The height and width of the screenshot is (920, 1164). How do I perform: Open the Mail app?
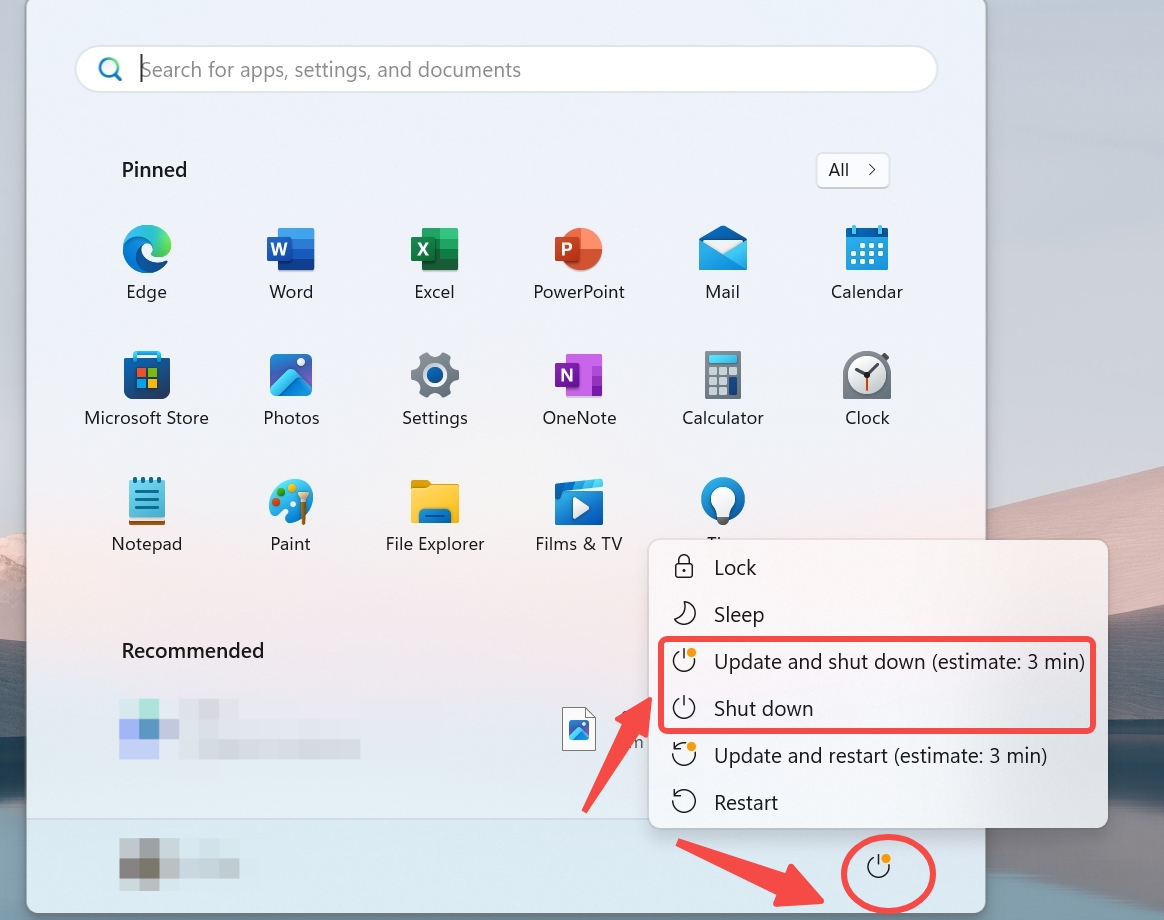click(722, 262)
